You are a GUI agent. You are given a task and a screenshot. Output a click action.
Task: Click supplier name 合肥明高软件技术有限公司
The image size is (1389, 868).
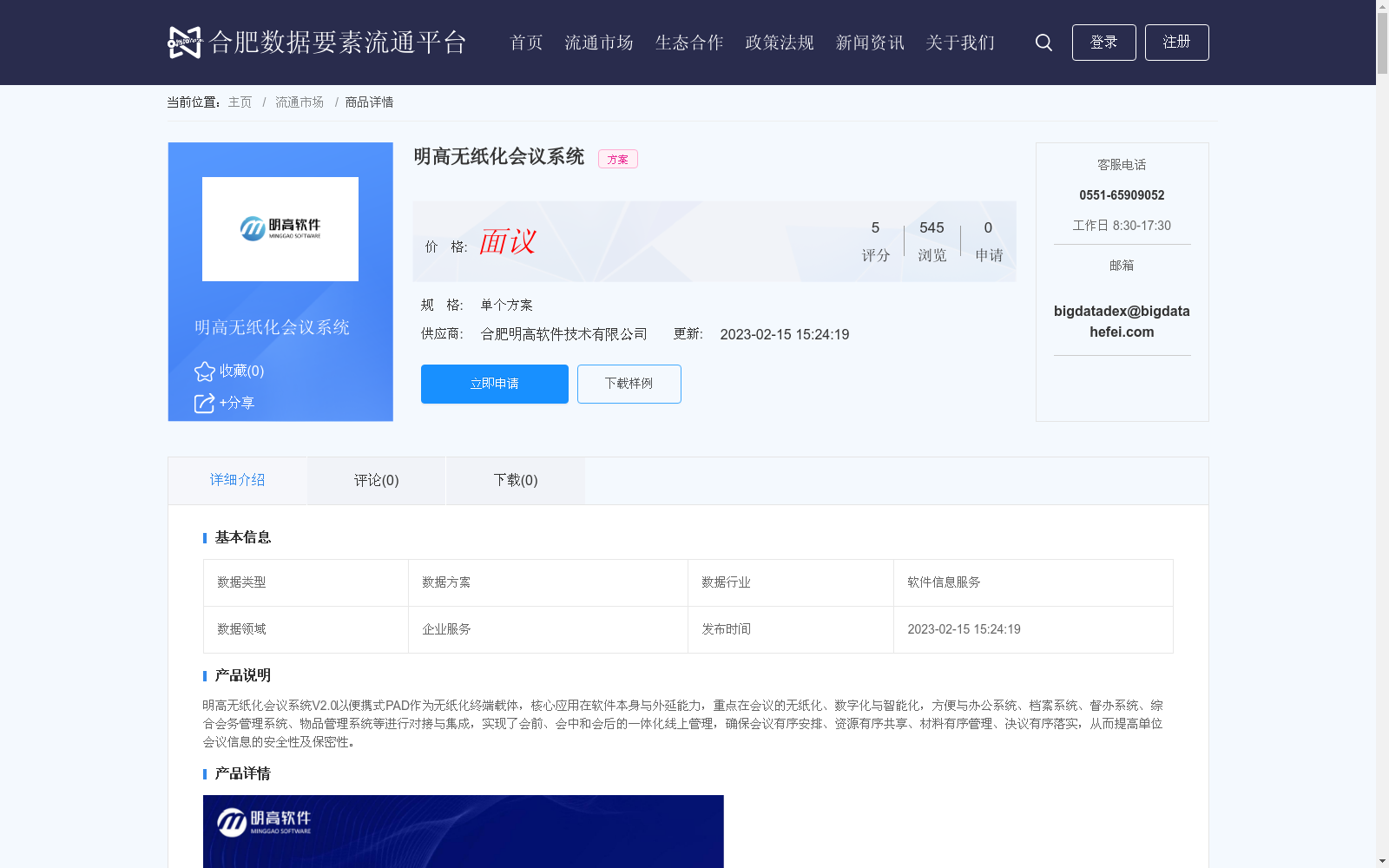pos(563,334)
